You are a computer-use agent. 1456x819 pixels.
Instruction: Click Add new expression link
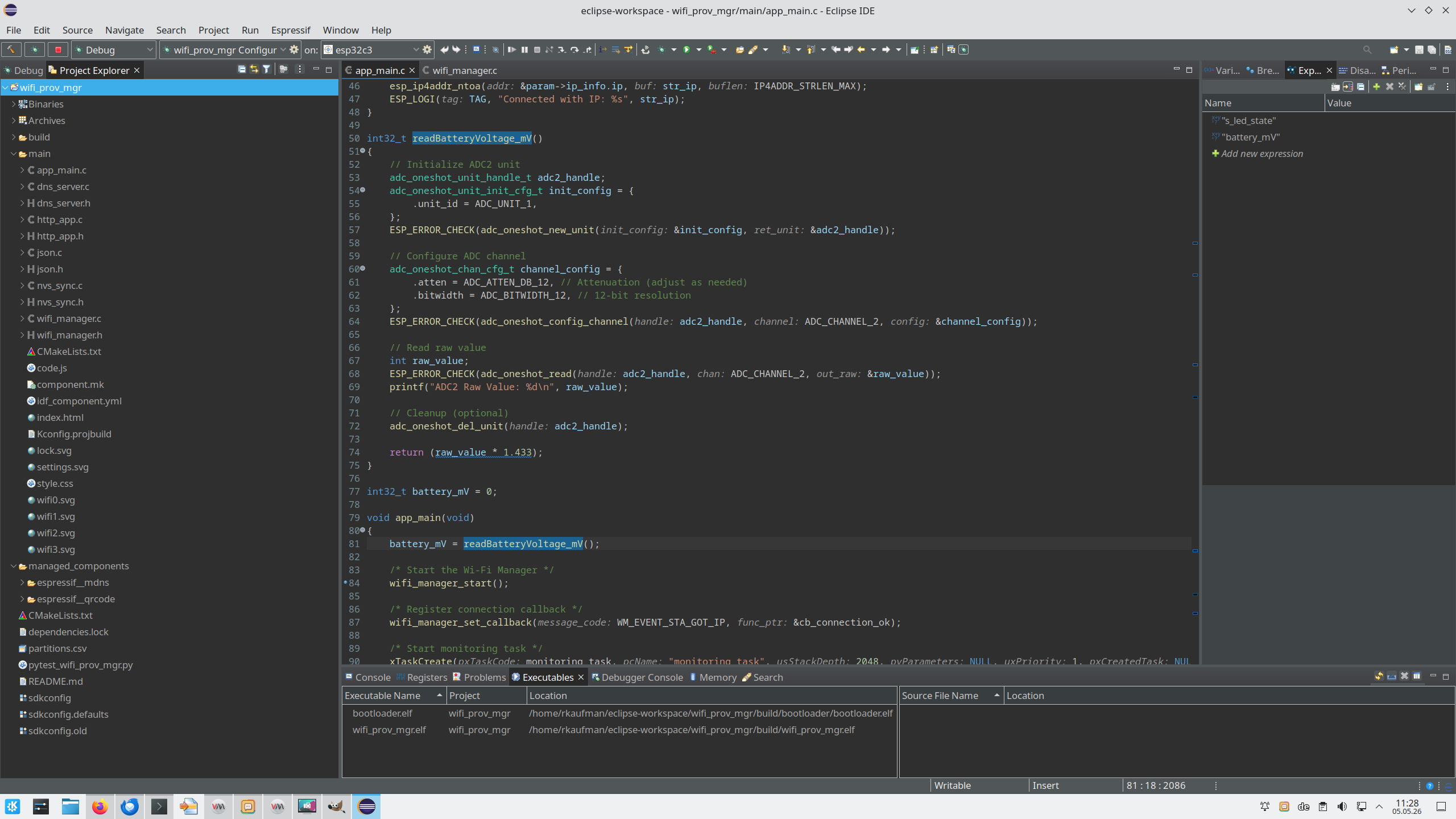(1262, 154)
